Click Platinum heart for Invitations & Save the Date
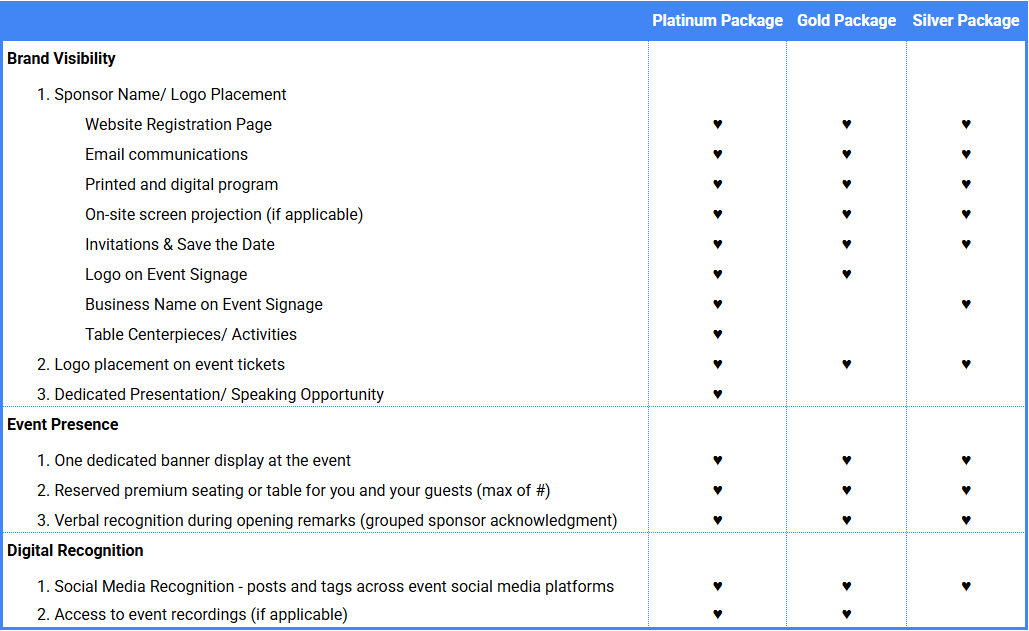The width and height of the screenshot is (1029, 631). tap(717, 244)
